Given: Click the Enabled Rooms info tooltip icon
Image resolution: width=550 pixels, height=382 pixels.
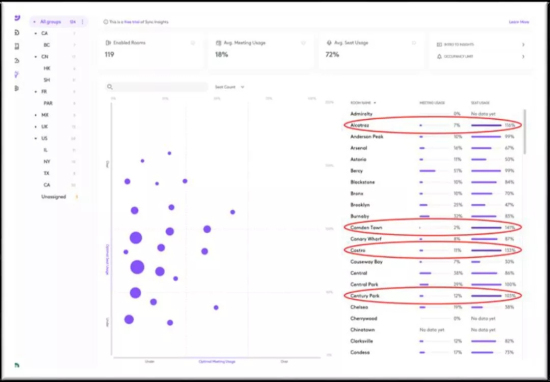Looking at the screenshot, I should (x=193, y=43).
